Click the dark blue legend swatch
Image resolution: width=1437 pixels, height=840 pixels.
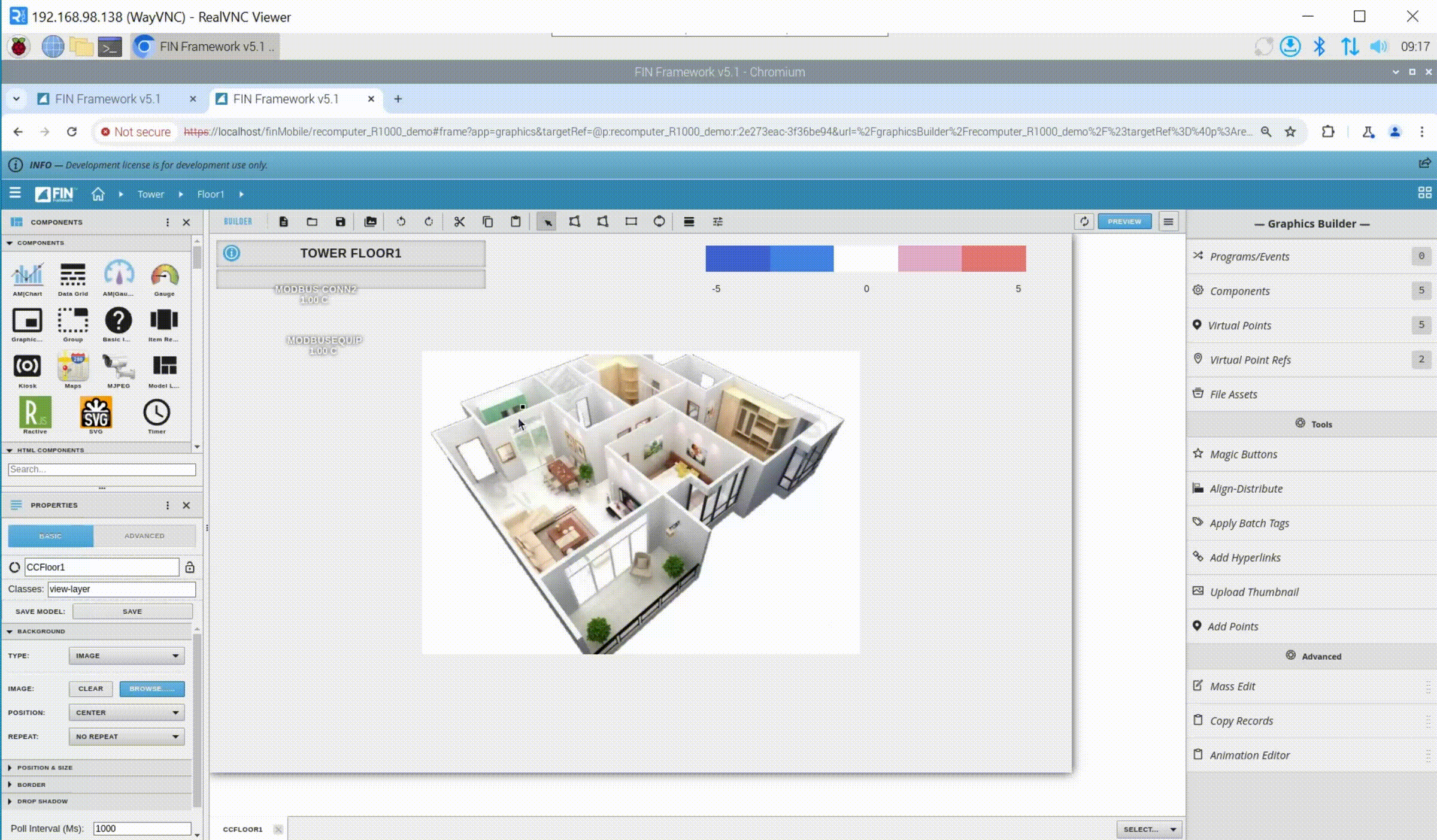pyautogui.click(x=738, y=259)
